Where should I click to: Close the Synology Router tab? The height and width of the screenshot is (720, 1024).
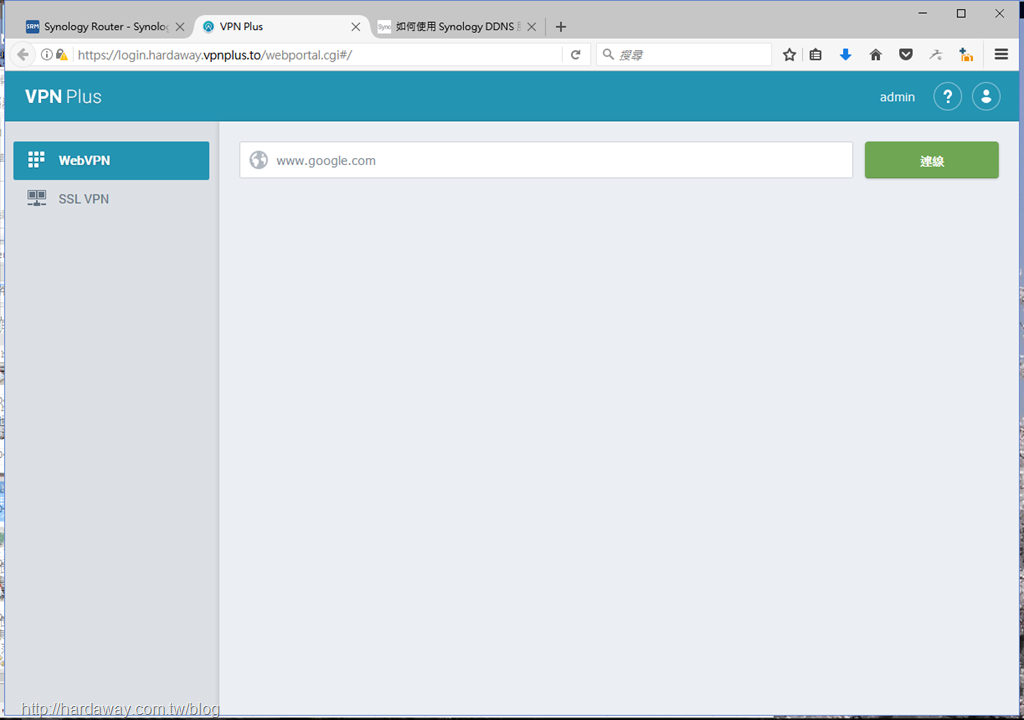[180, 27]
